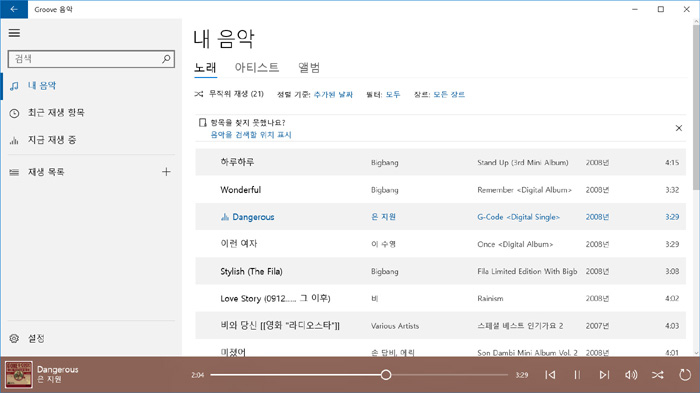
Task: Open 설정 settings
Action: (x=36, y=338)
